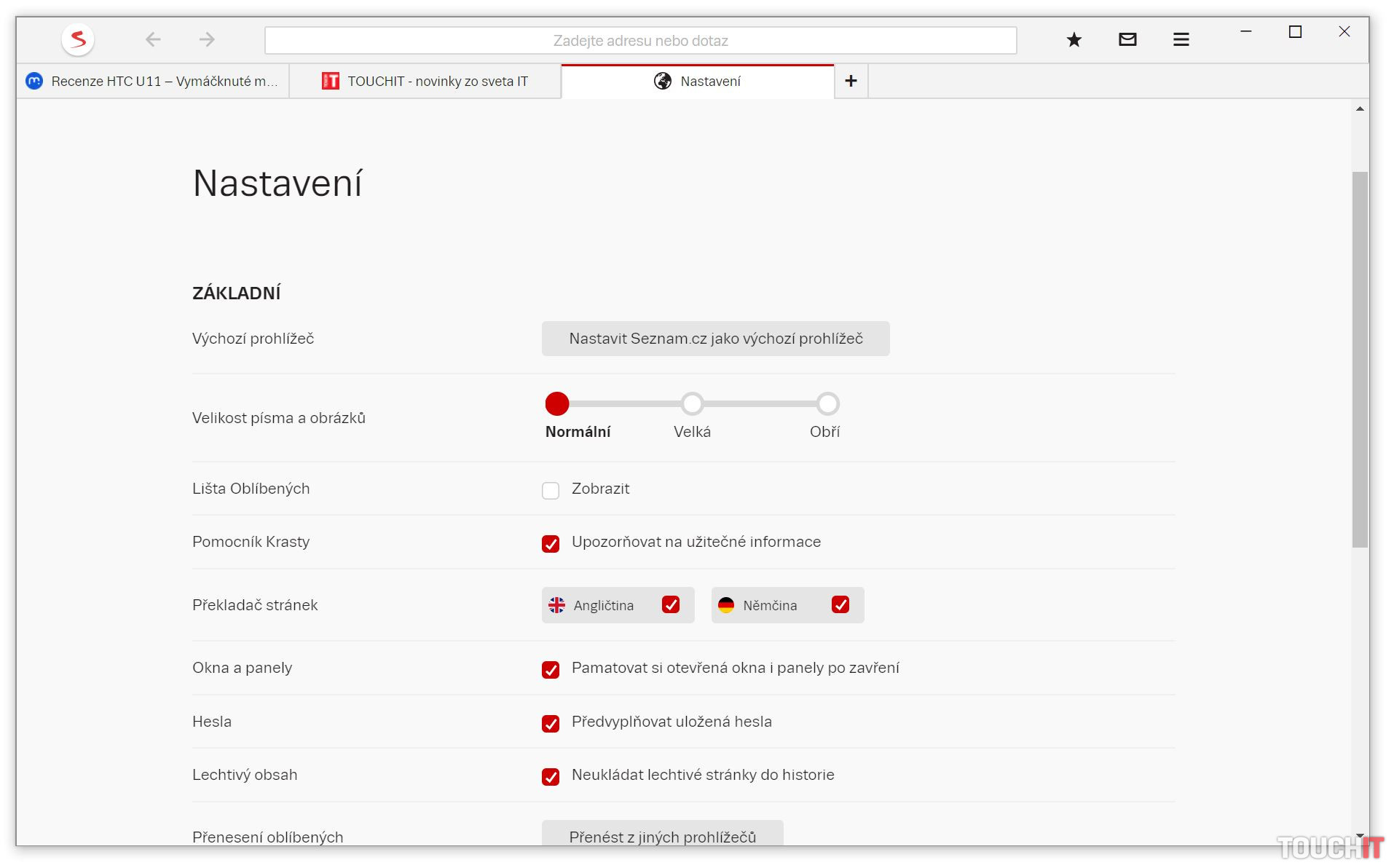Image resolution: width=1394 pixels, height=868 pixels.
Task: Go back with the left arrow
Action: click(153, 39)
